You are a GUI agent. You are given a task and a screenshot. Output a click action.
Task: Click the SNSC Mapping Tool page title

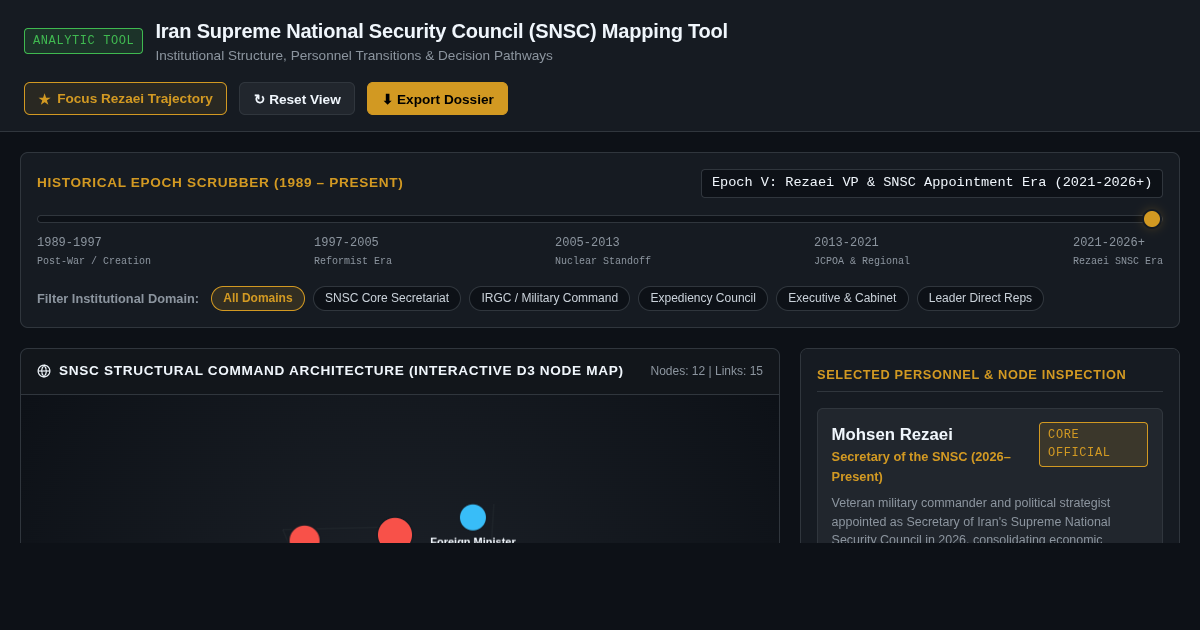(x=441, y=31)
